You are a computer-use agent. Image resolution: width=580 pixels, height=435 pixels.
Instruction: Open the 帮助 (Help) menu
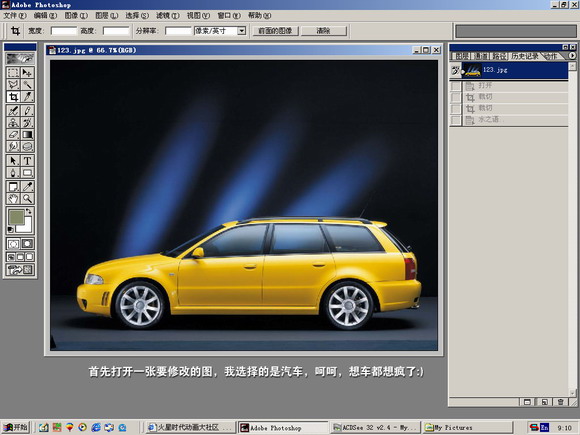259,16
